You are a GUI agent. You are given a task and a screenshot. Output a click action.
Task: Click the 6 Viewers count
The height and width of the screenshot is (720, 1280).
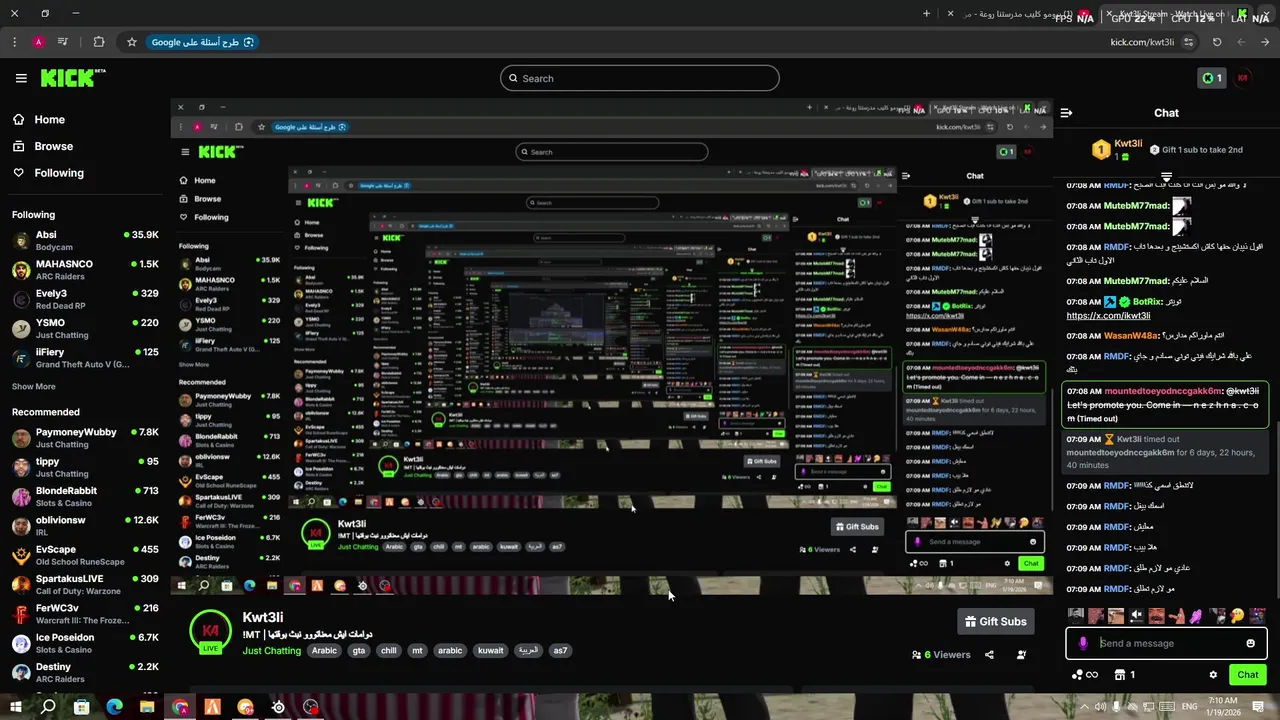coord(940,655)
